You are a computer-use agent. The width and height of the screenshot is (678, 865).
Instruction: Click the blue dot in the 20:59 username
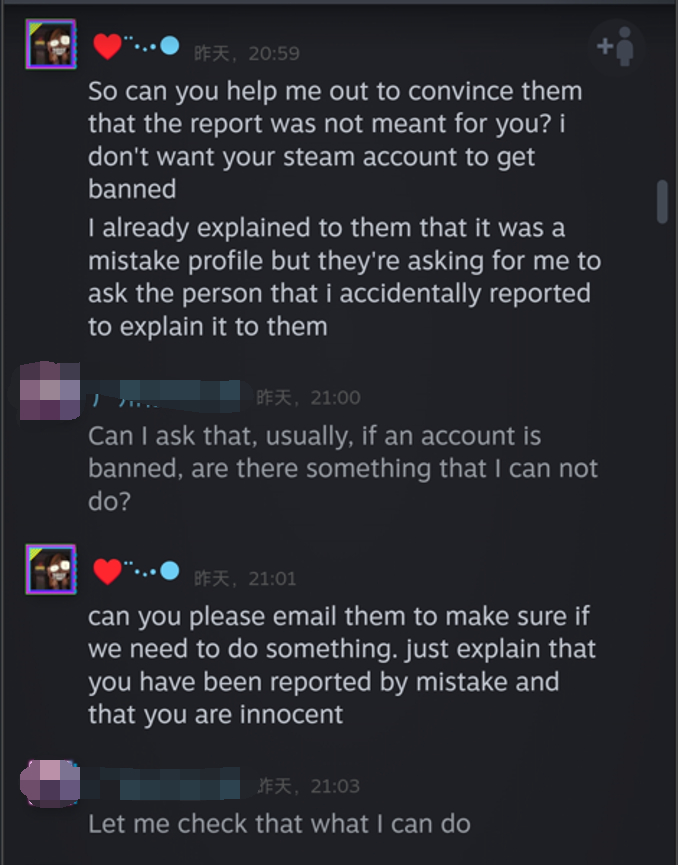click(170, 45)
